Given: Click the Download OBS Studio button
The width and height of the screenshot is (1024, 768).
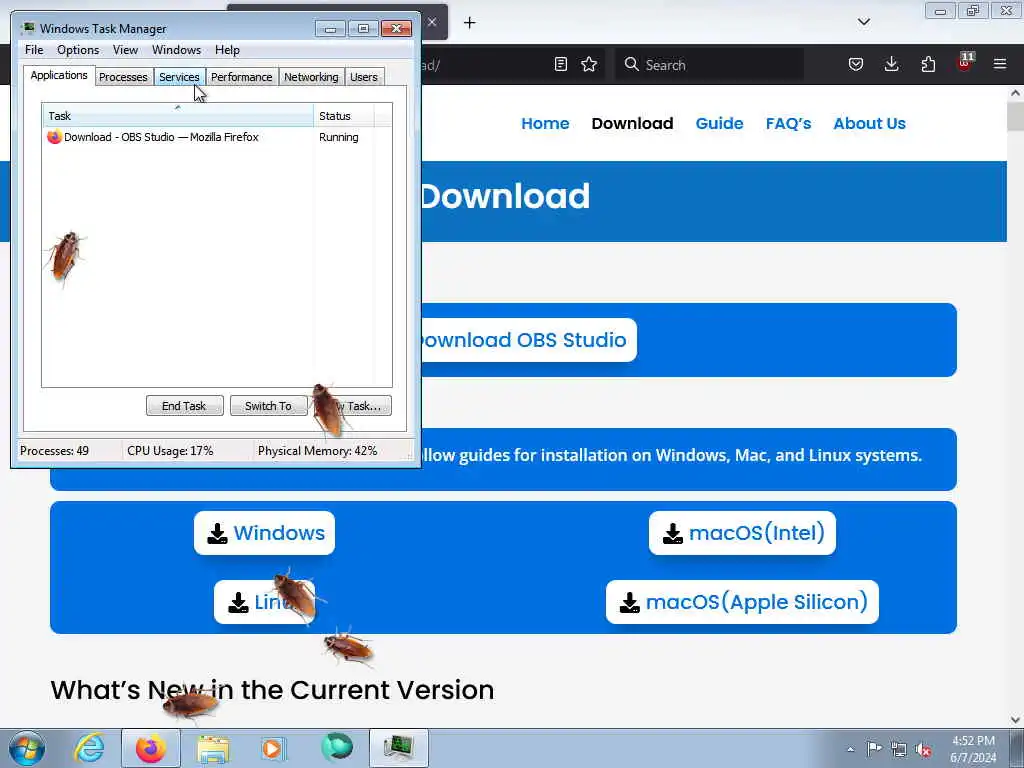Looking at the screenshot, I should click(x=528, y=340).
